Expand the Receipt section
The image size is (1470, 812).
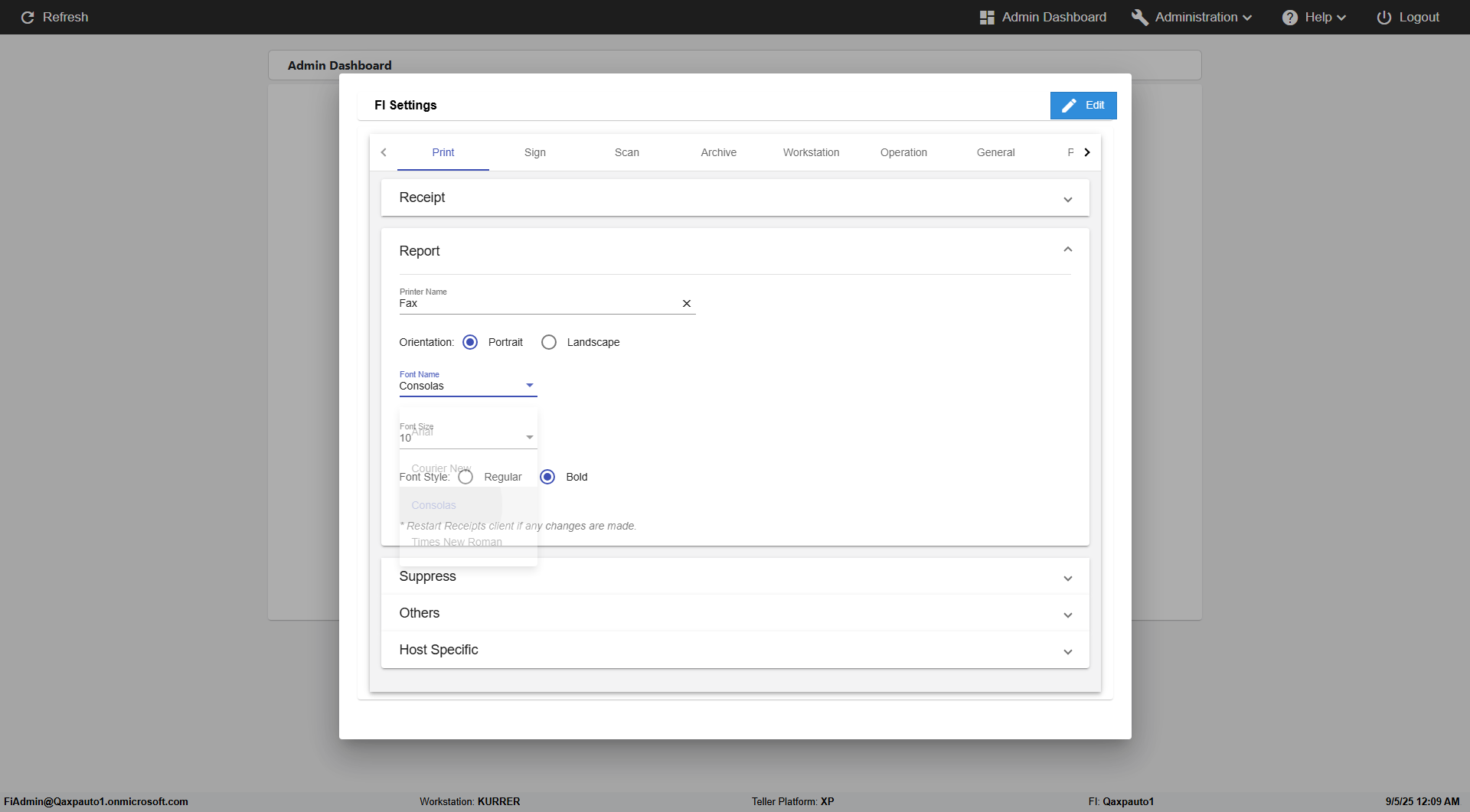click(x=735, y=197)
